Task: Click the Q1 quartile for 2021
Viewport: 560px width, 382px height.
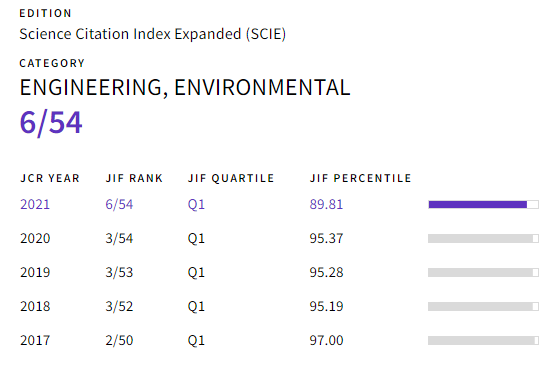Action: pos(196,205)
